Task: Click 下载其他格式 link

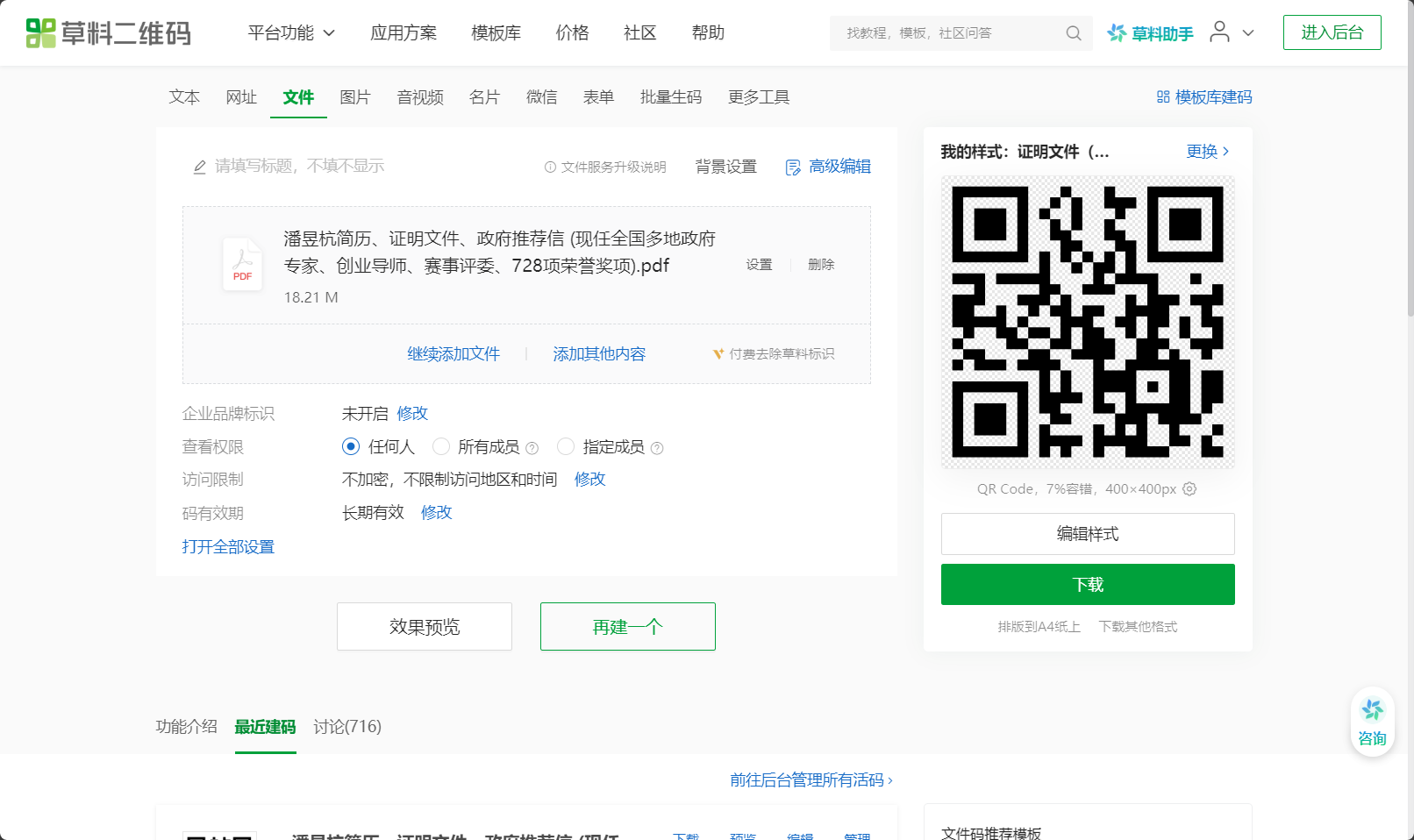Action: (1138, 627)
